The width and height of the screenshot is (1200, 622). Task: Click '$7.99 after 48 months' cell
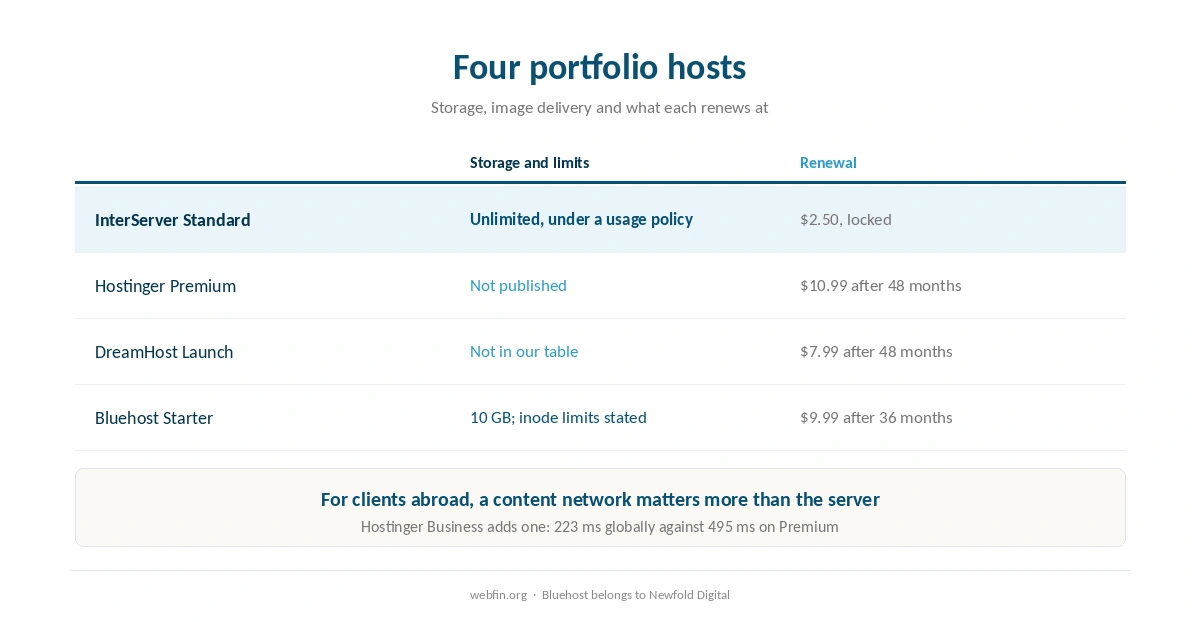876,352
